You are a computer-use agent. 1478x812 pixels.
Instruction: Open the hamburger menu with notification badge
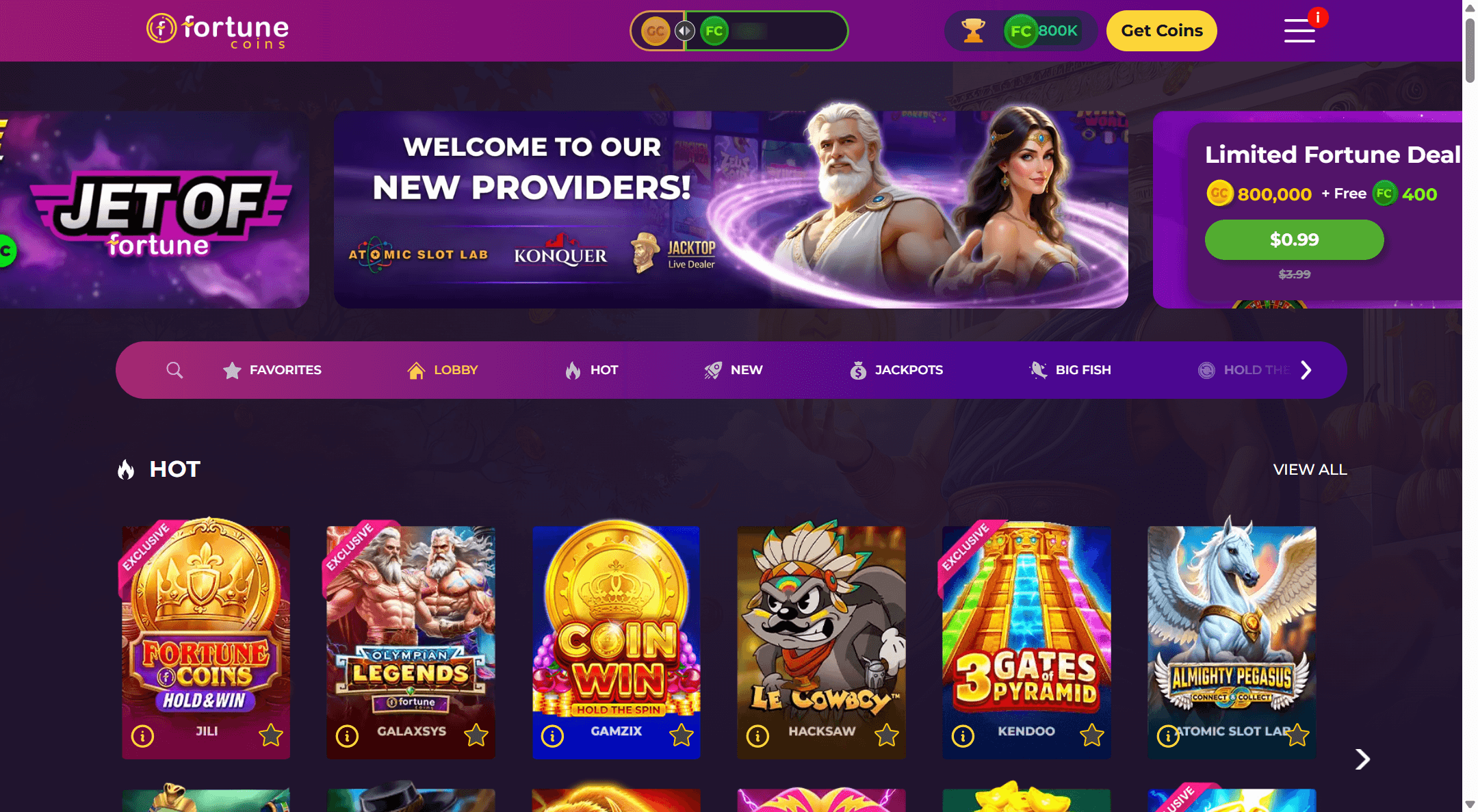pyautogui.click(x=1299, y=31)
